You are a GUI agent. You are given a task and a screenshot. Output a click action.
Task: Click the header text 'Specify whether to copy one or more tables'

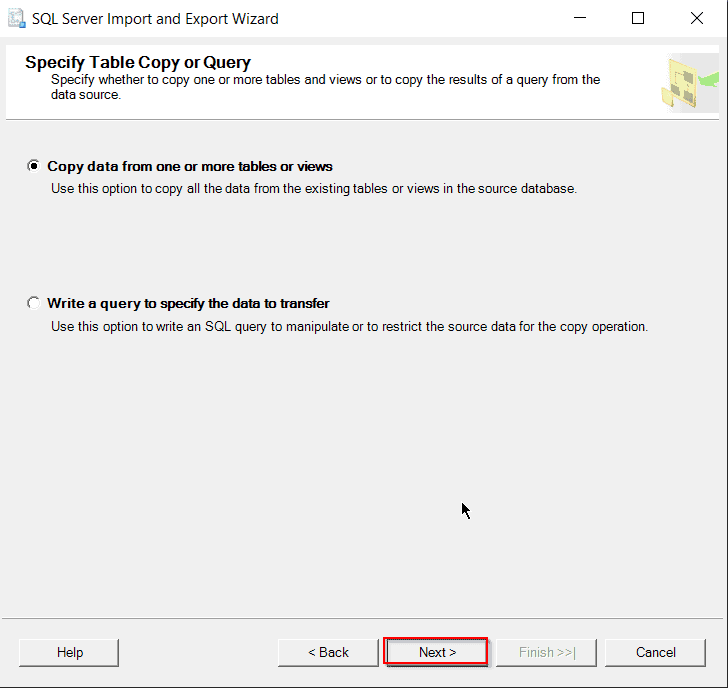pos(325,87)
